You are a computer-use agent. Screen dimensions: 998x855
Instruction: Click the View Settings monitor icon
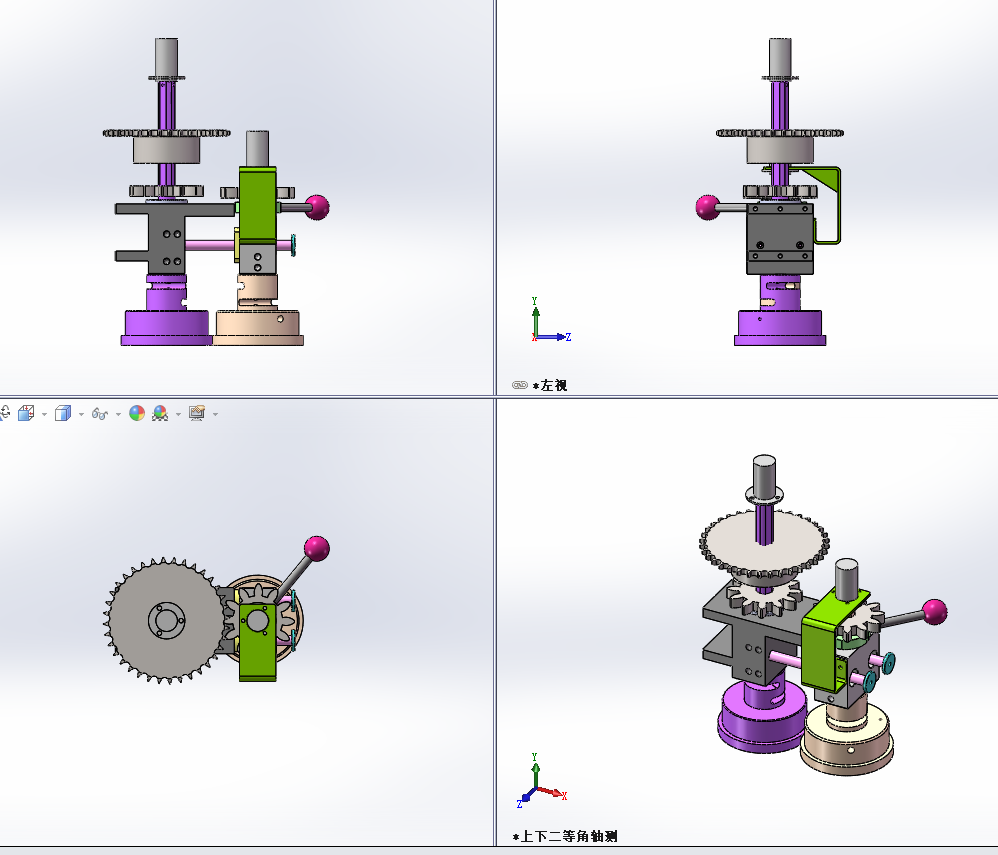click(197, 413)
